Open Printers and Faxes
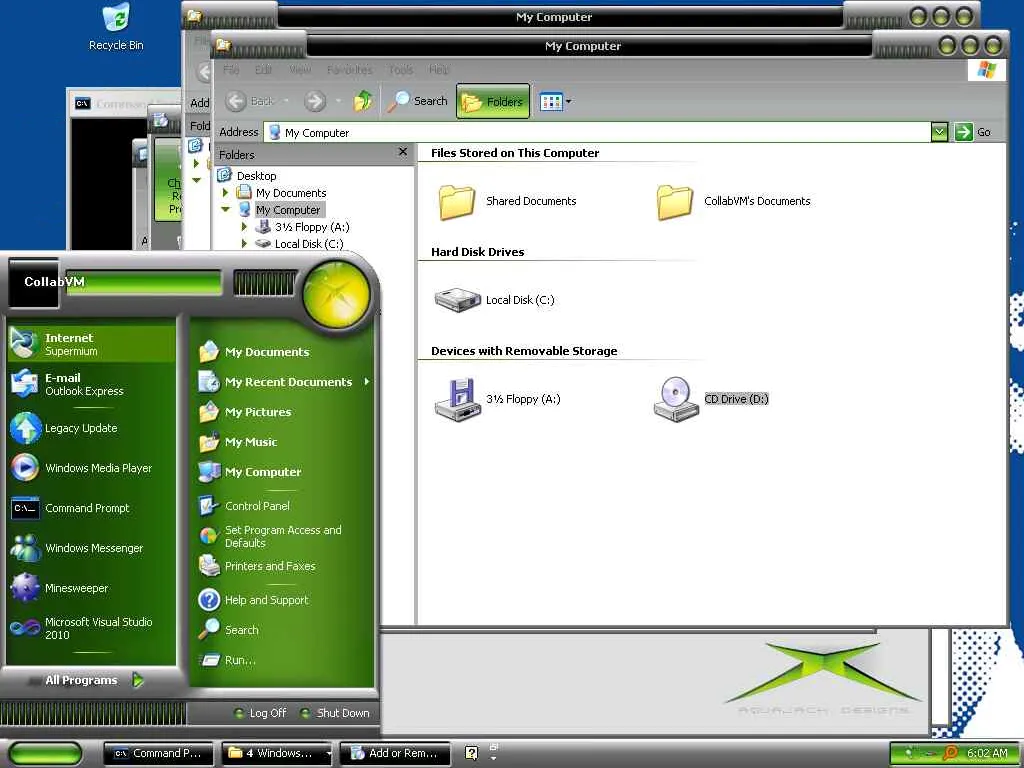The width and height of the screenshot is (1024, 768). point(283,566)
